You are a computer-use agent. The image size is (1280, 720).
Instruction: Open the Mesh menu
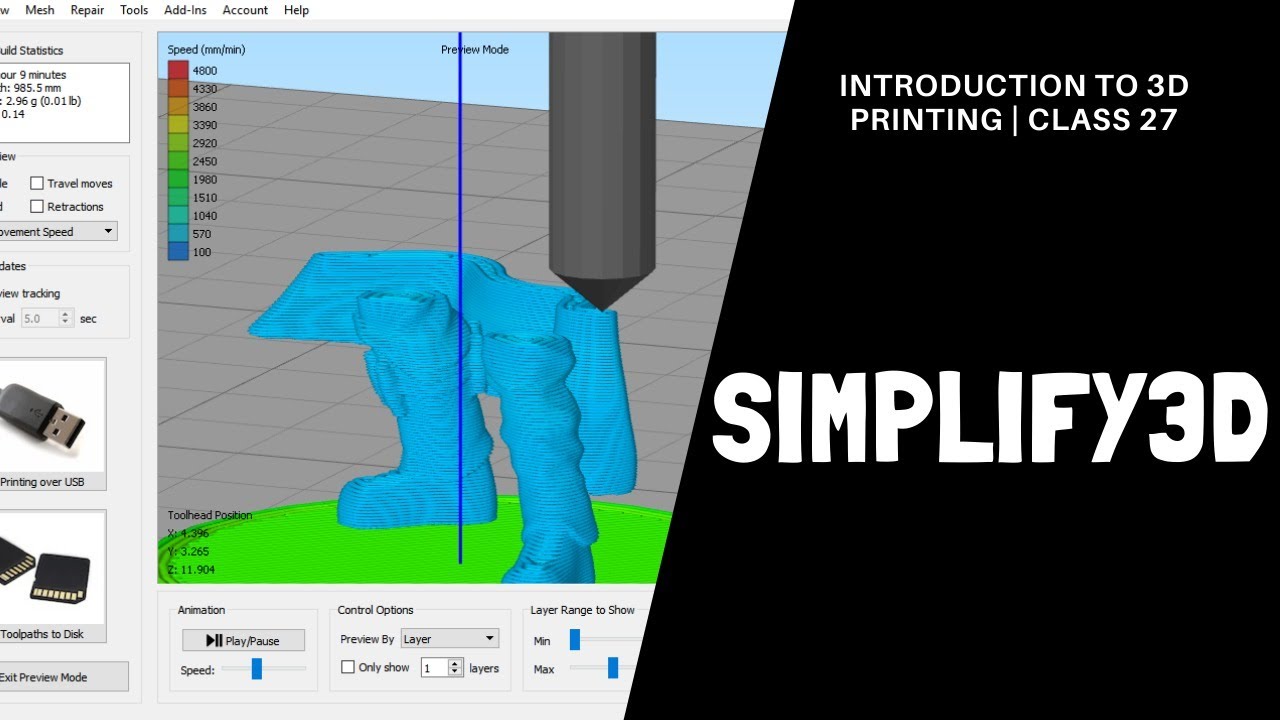pyautogui.click(x=39, y=10)
